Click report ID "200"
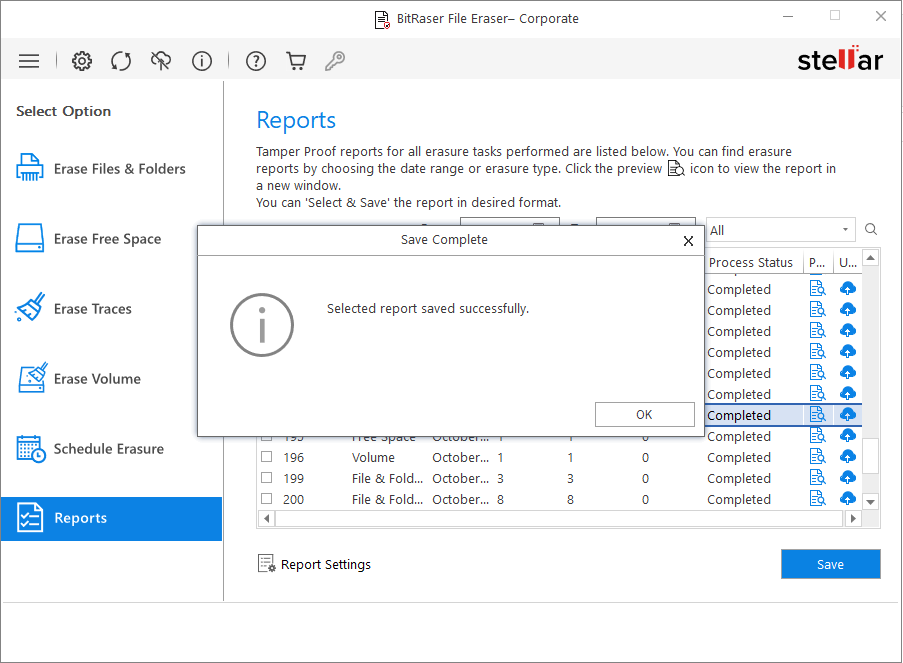This screenshot has height=663, width=903. [x=293, y=499]
